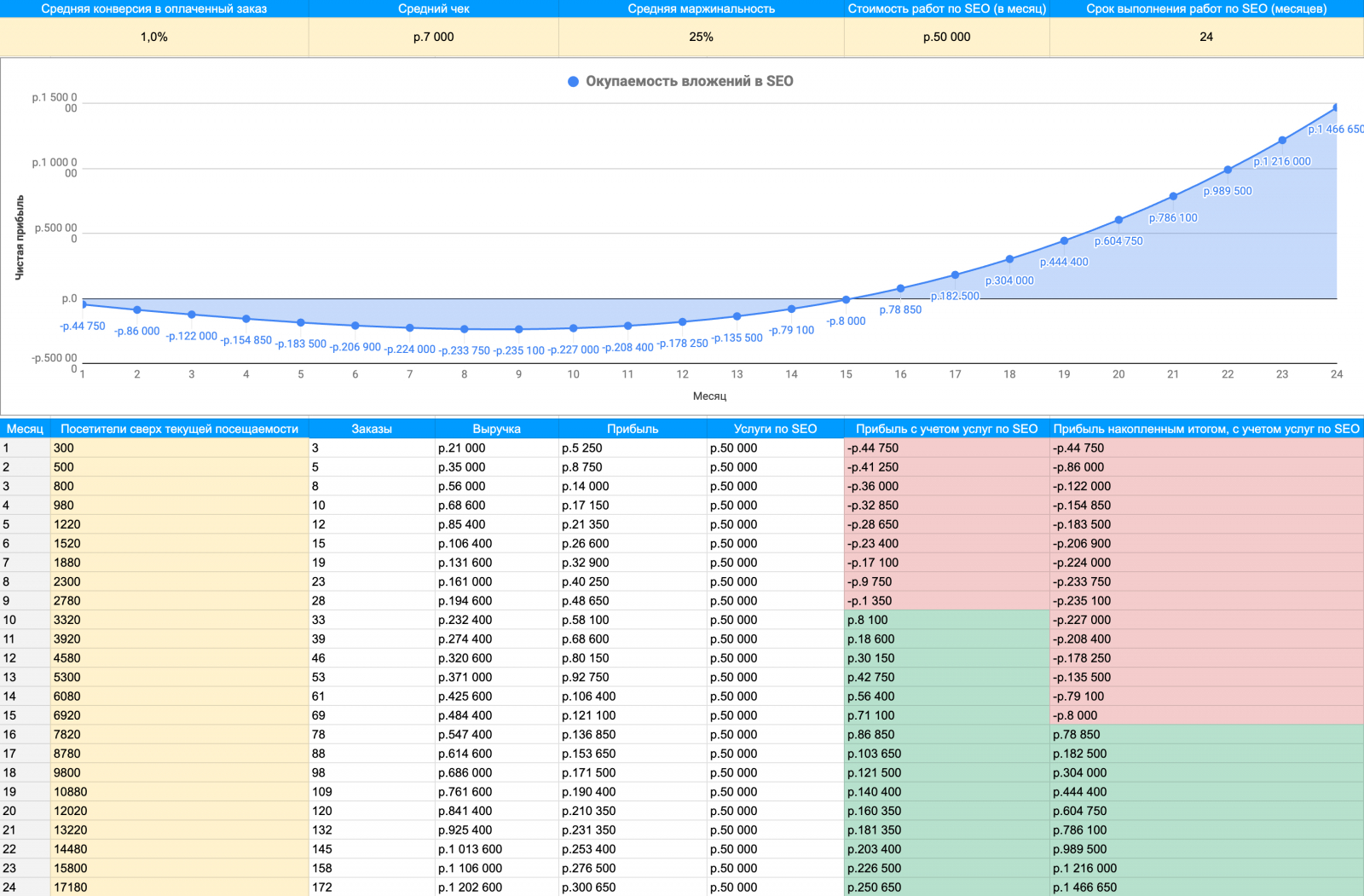Select the monthly SEO cost cell р.50 000
The height and width of the screenshot is (896, 1364).
pos(946,38)
